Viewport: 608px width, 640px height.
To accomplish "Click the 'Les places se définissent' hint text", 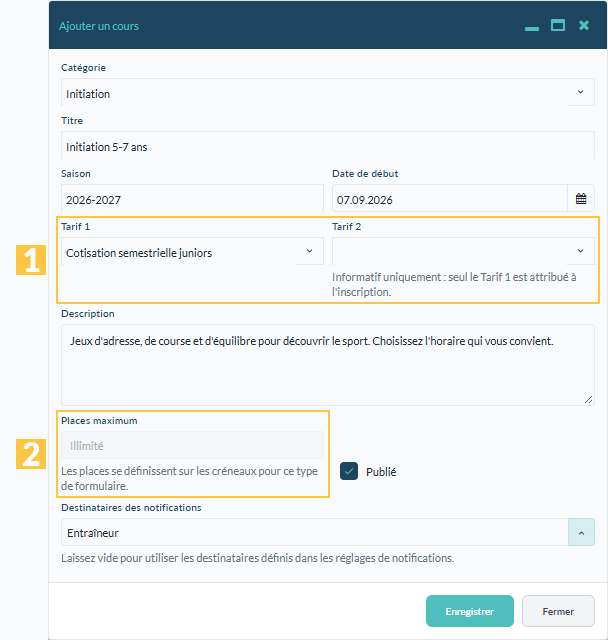I will 189,478.
